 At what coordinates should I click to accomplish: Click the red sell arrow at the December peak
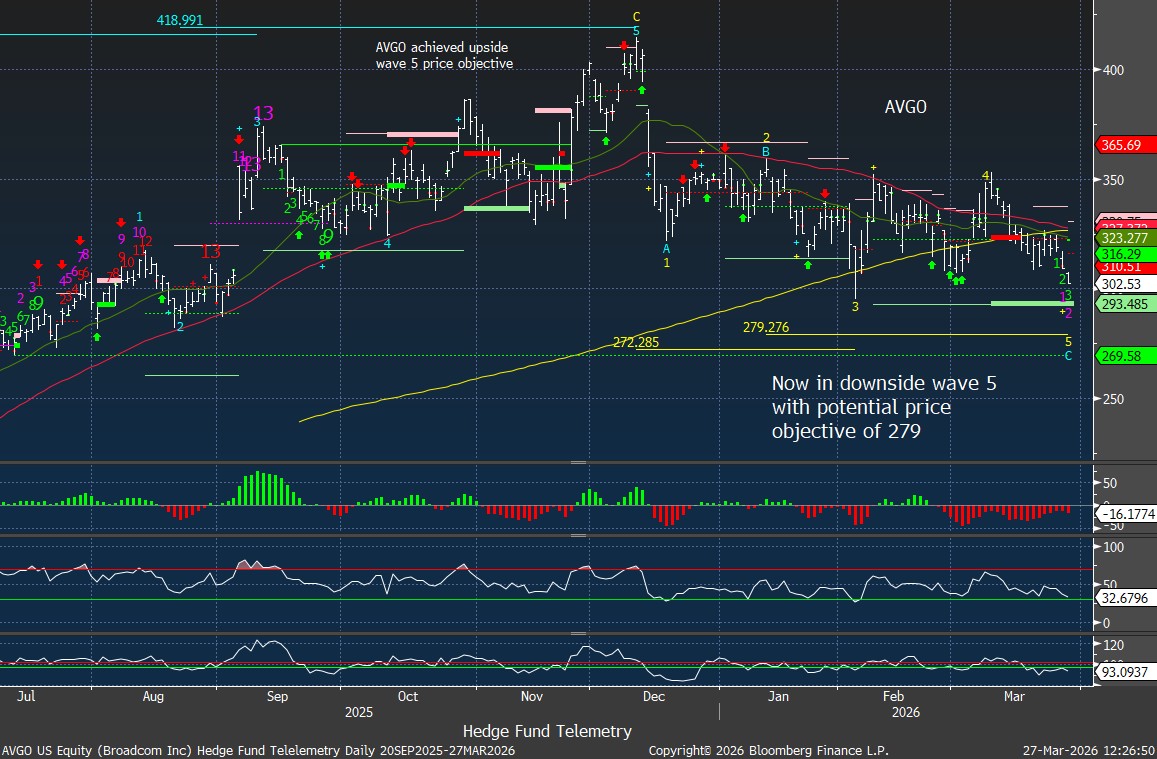623,45
